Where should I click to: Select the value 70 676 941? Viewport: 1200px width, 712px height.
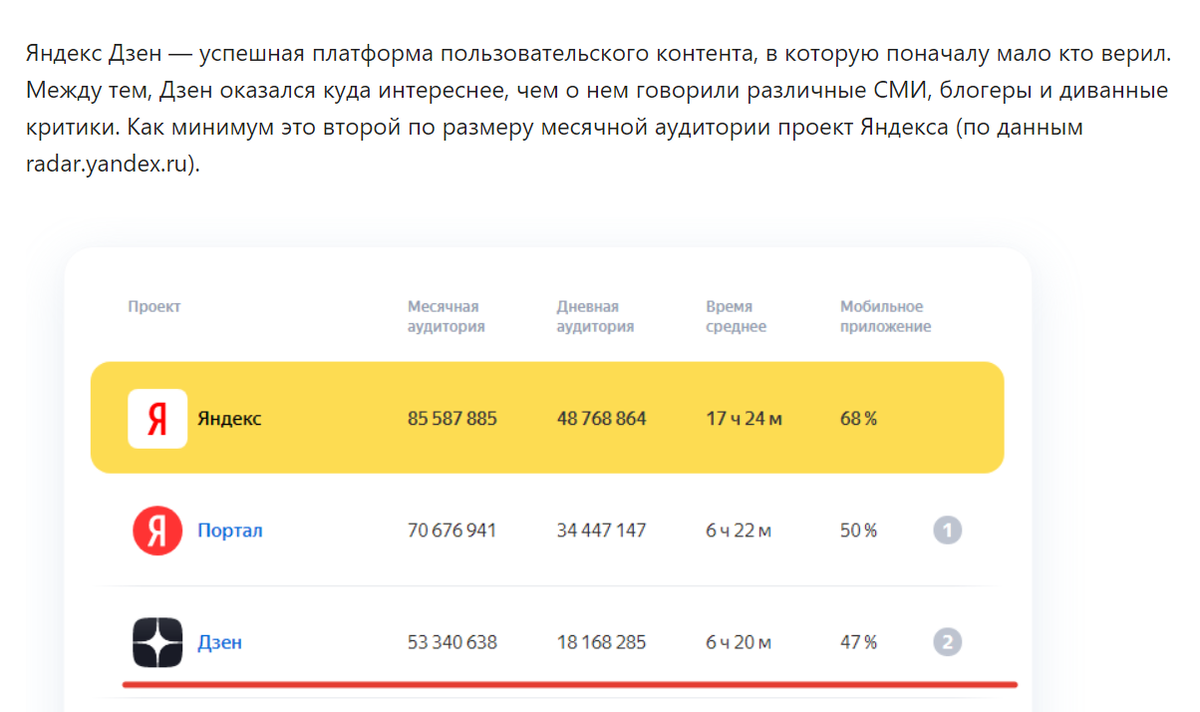click(452, 530)
